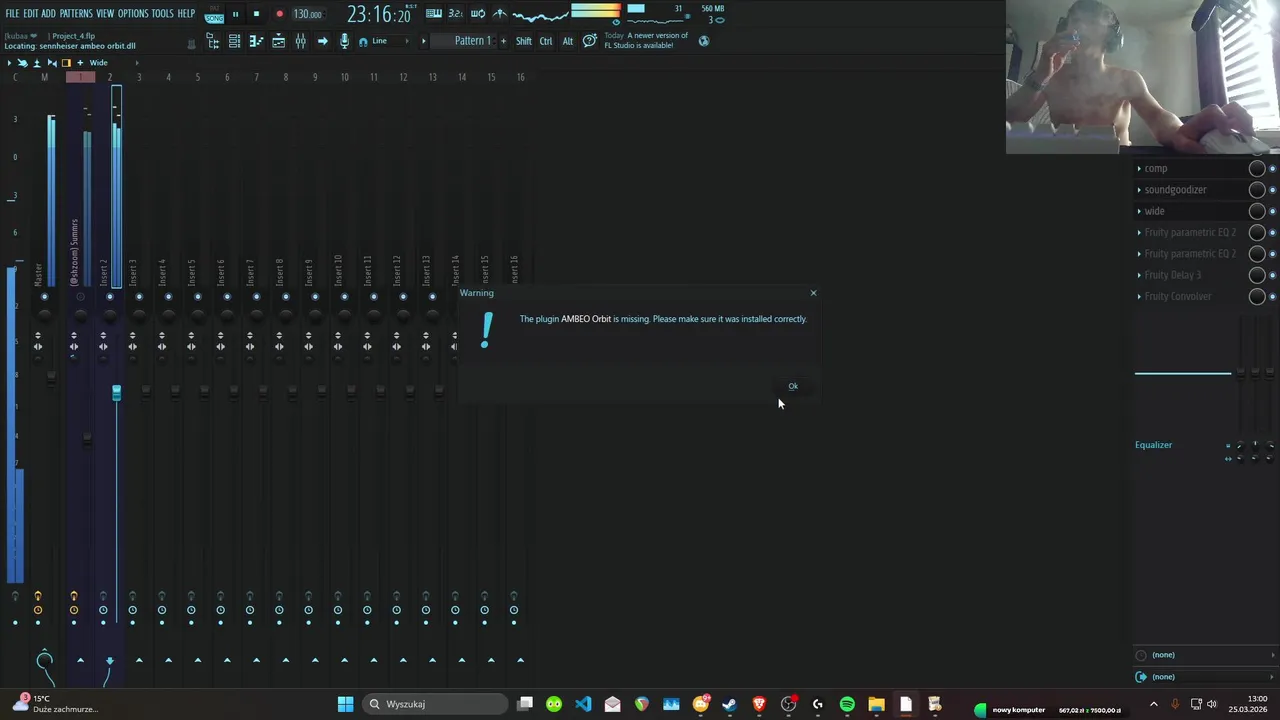Open the ADD menu
The width and height of the screenshot is (1280, 720).
coord(48,14)
